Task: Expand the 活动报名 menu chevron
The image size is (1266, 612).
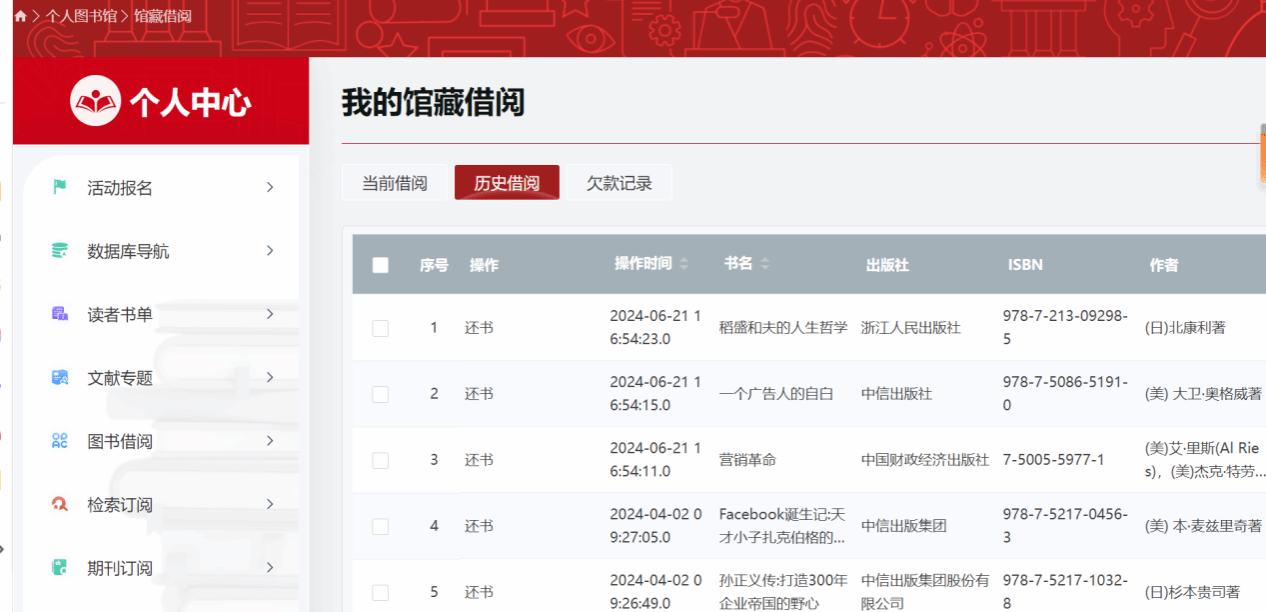Action: pyautogui.click(x=270, y=187)
